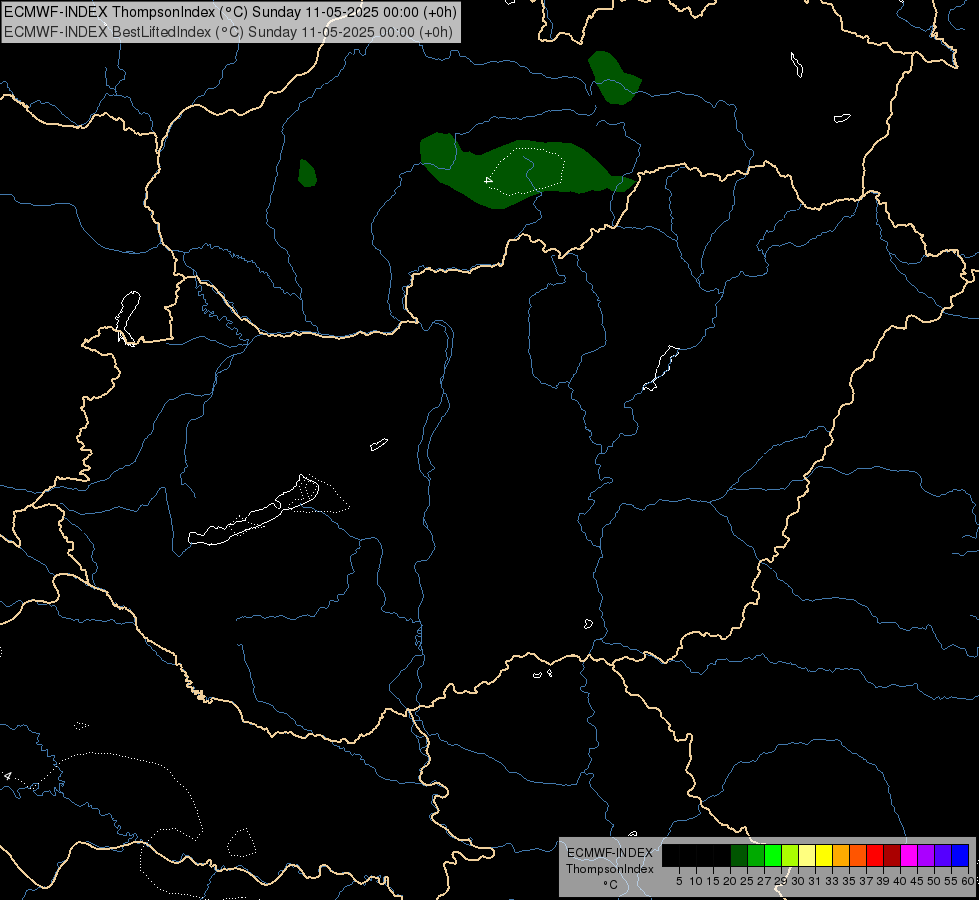This screenshot has width=979, height=900.
Task: Click the small green patch at top center-right
Action: 614,78
